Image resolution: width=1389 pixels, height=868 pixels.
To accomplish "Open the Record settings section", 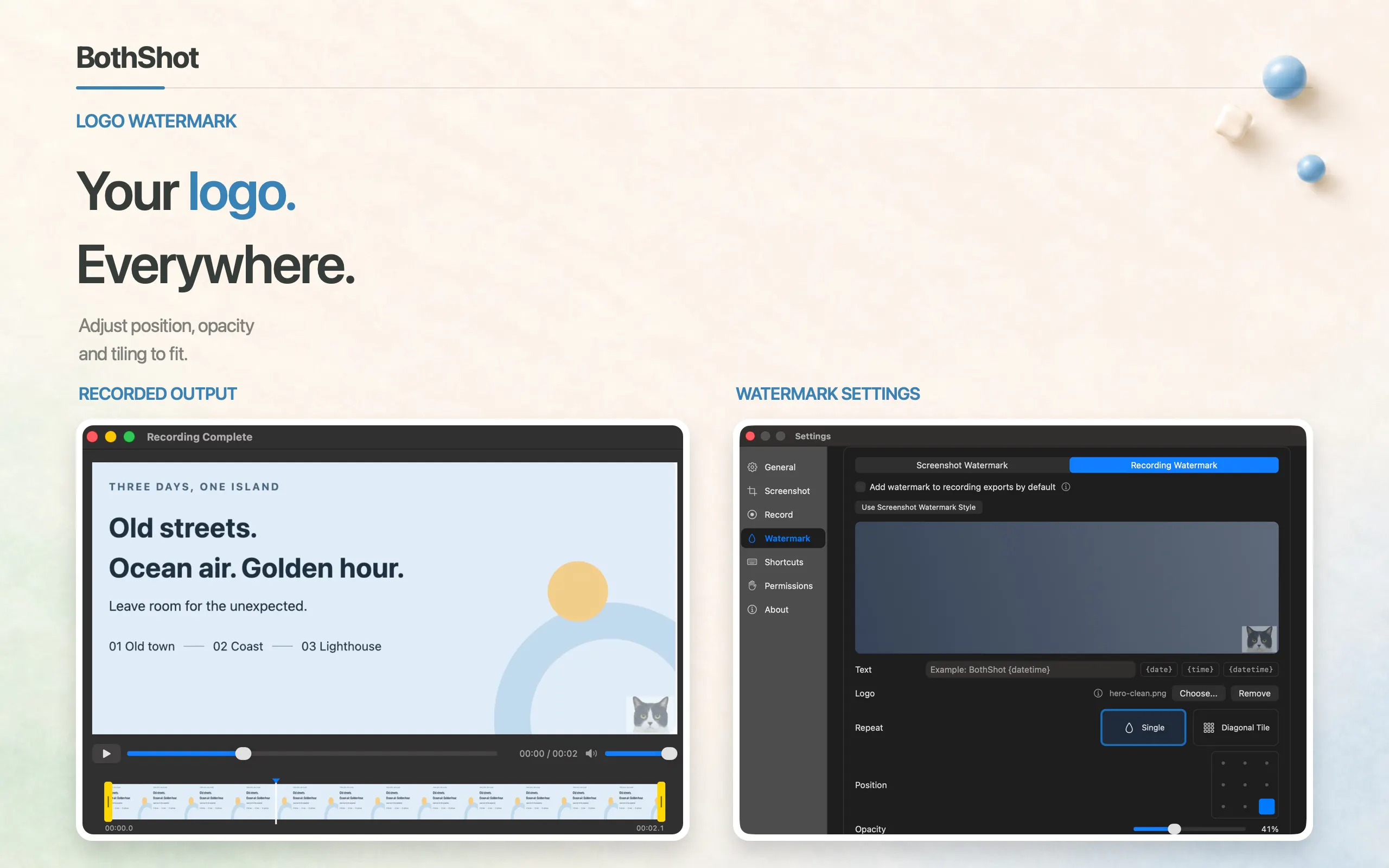I will point(783,514).
